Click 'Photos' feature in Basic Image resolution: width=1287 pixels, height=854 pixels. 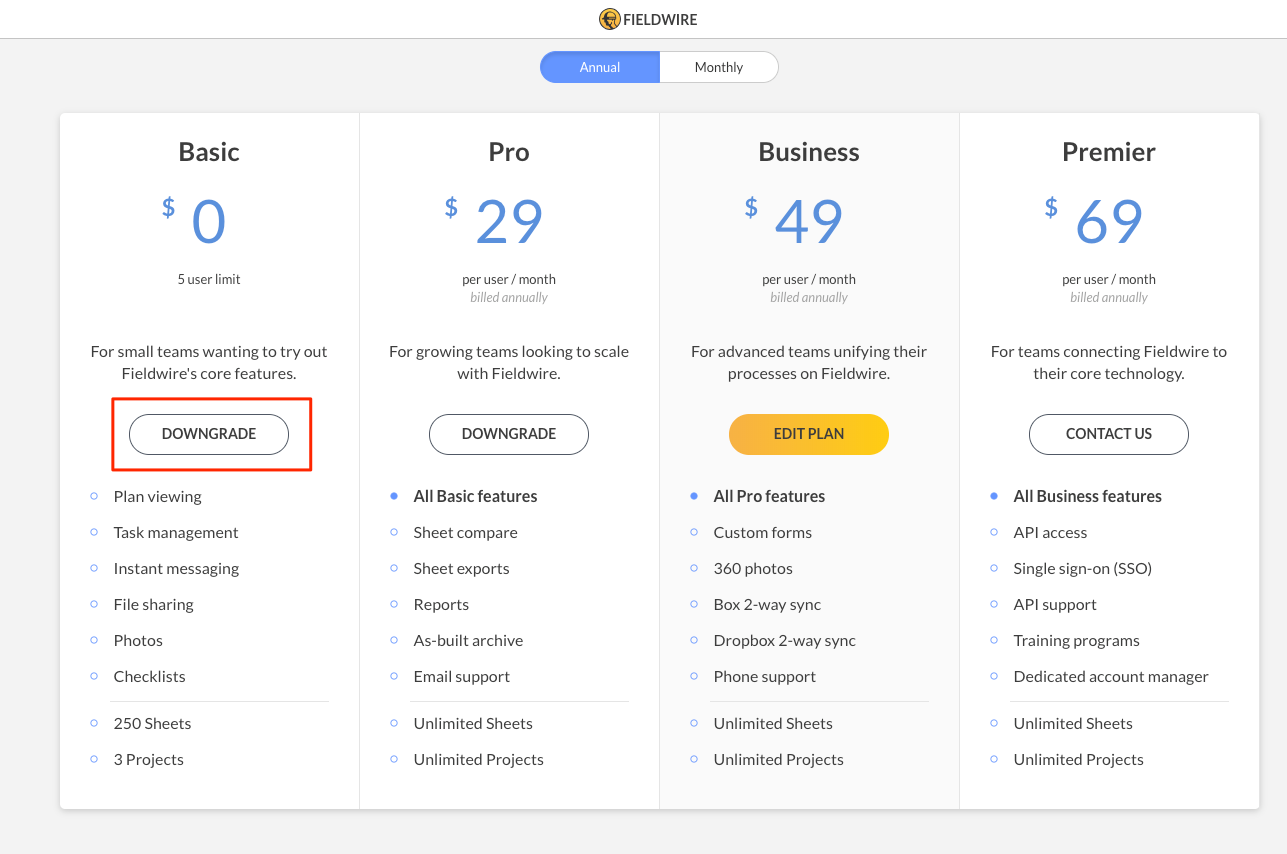138,640
